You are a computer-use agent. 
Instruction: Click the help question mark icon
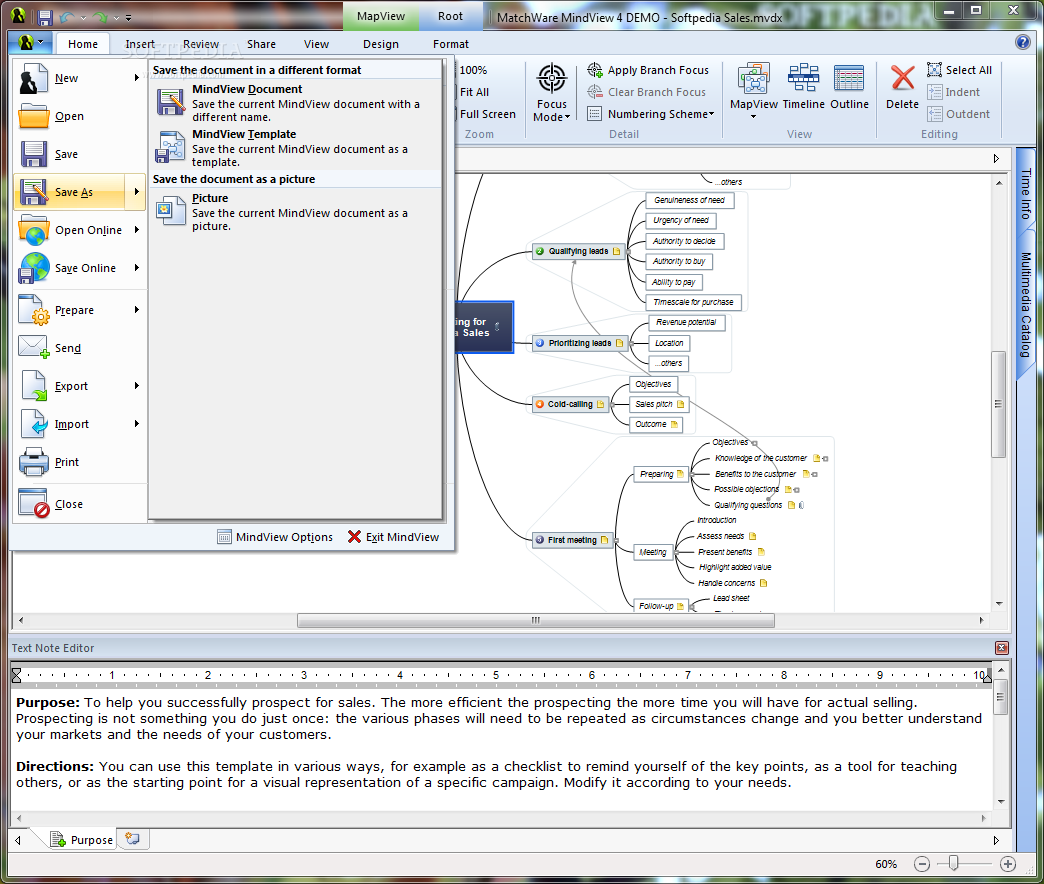[x=1023, y=43]
